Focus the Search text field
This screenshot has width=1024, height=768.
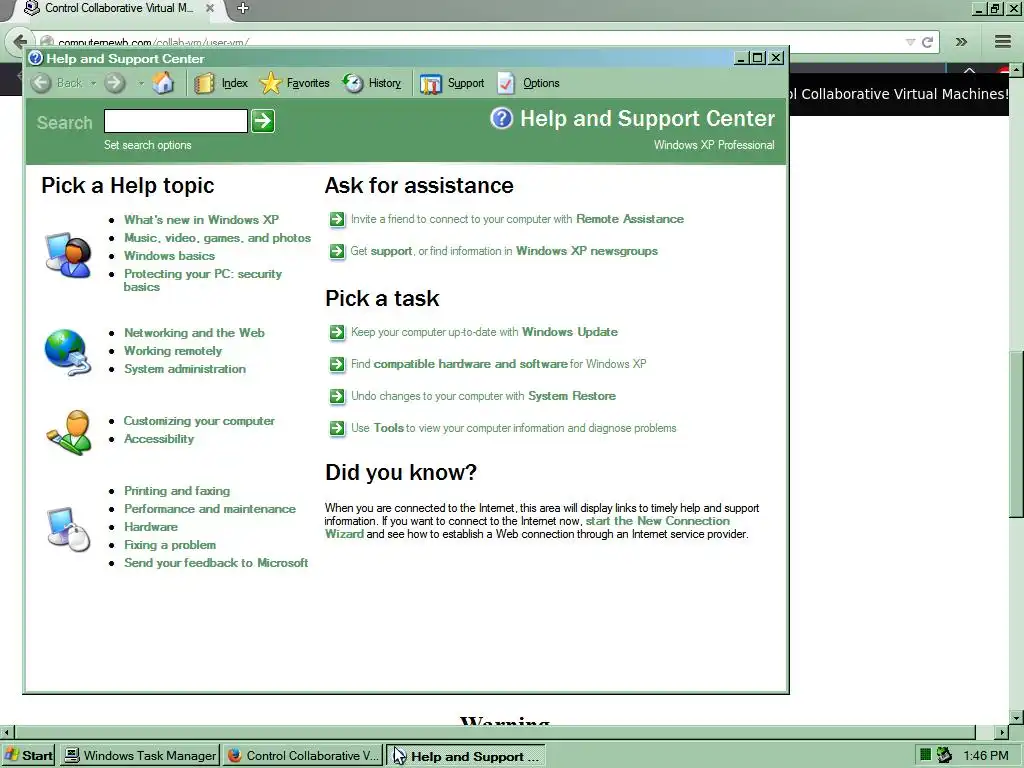tap(176, 121)
